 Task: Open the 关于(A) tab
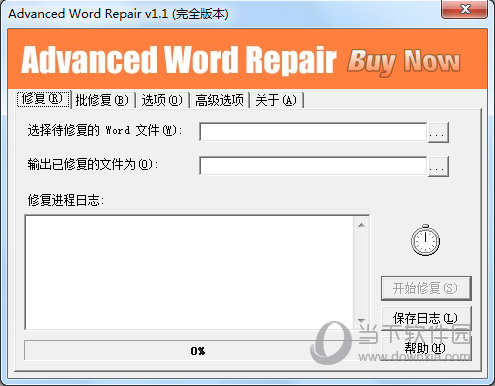[276, 100]
